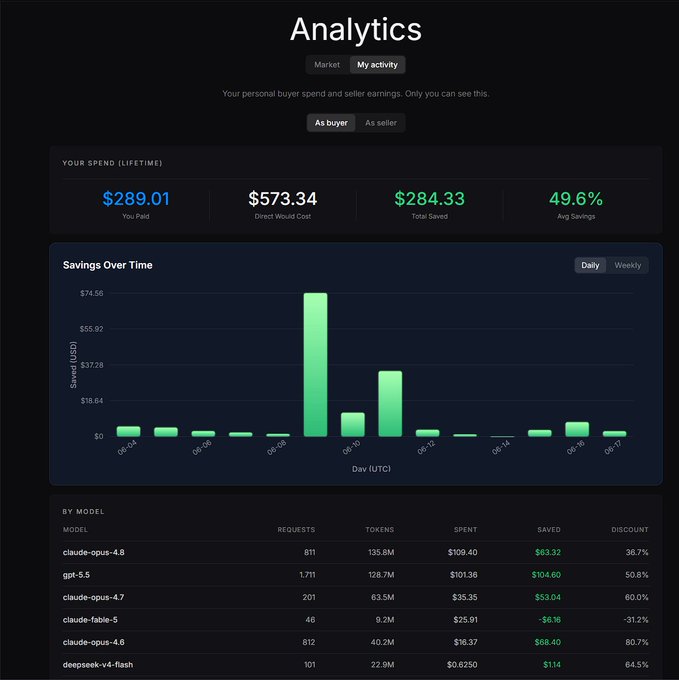Screen dimensions: 679x680
Task: Click the Day (UTC) axis label
Action: click(x=371, y=468)
